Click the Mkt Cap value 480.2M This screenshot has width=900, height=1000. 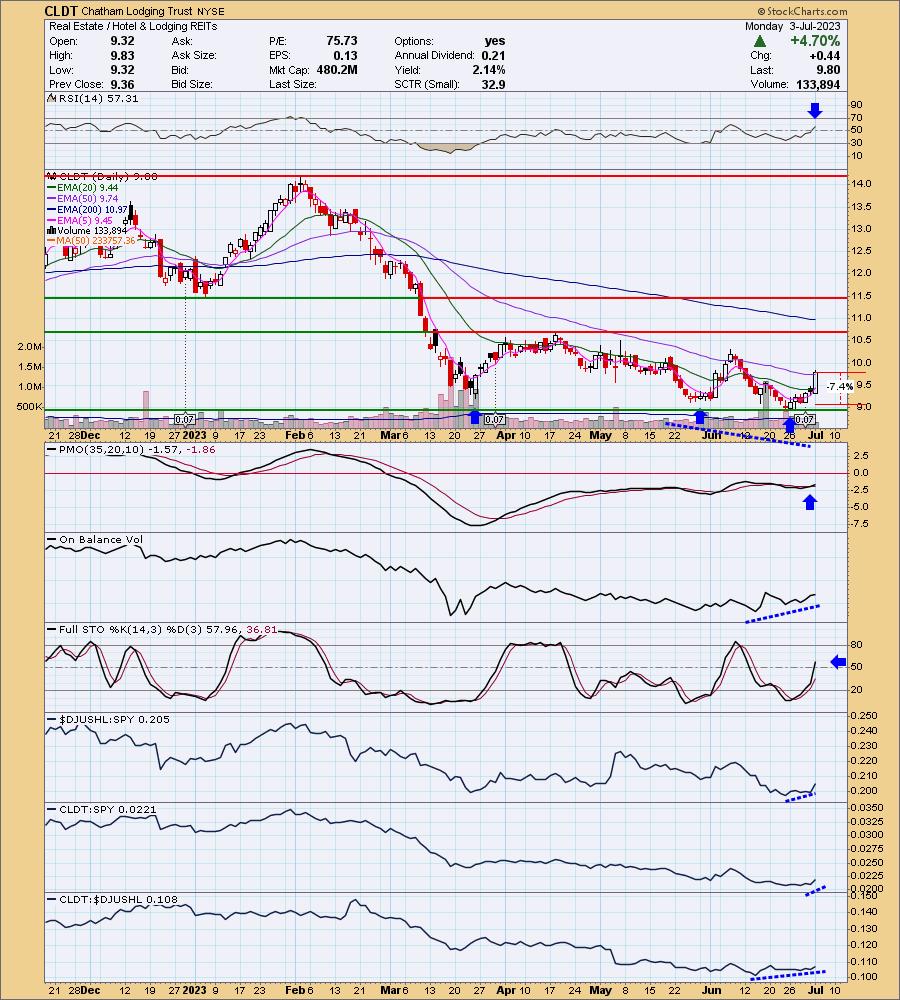337,70
